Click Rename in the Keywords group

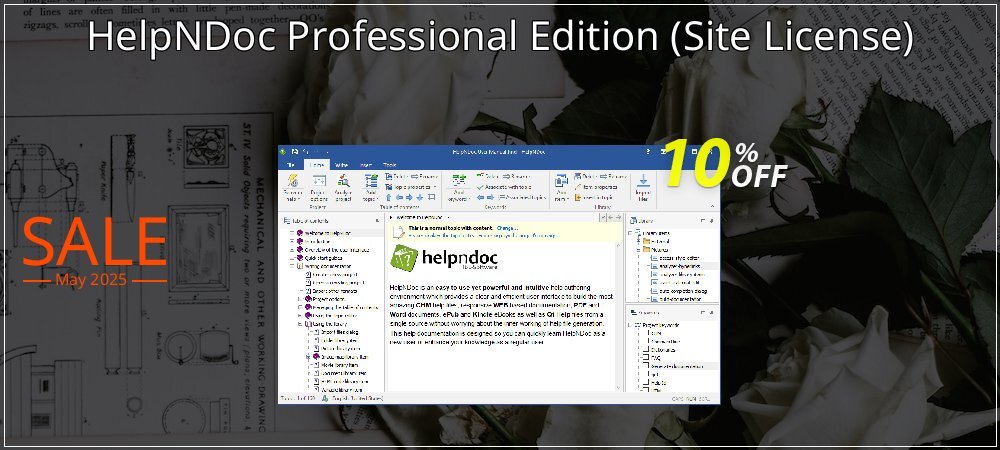click(517, 177)
